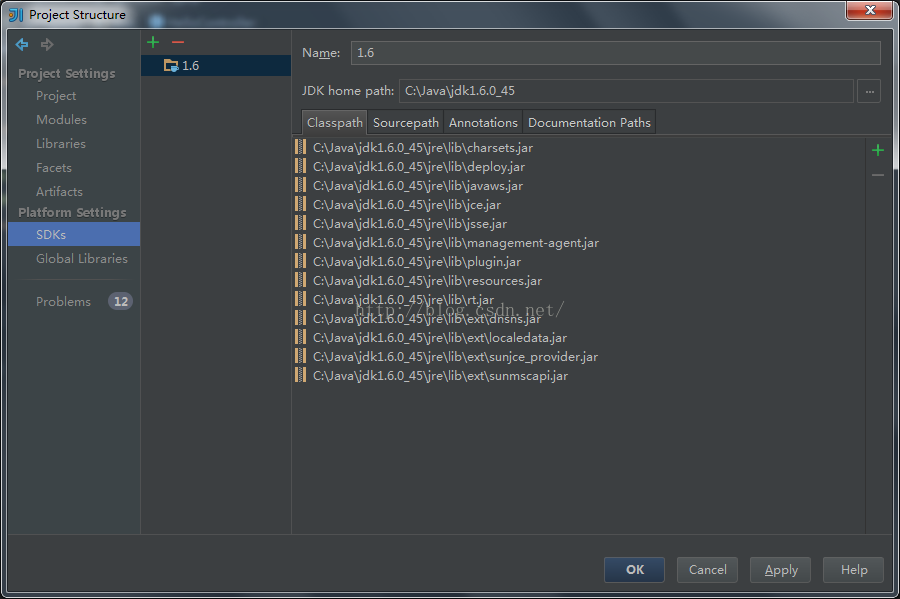
Task: Select Libraries in the left sidebar
Action: click(x=61, y=144)
